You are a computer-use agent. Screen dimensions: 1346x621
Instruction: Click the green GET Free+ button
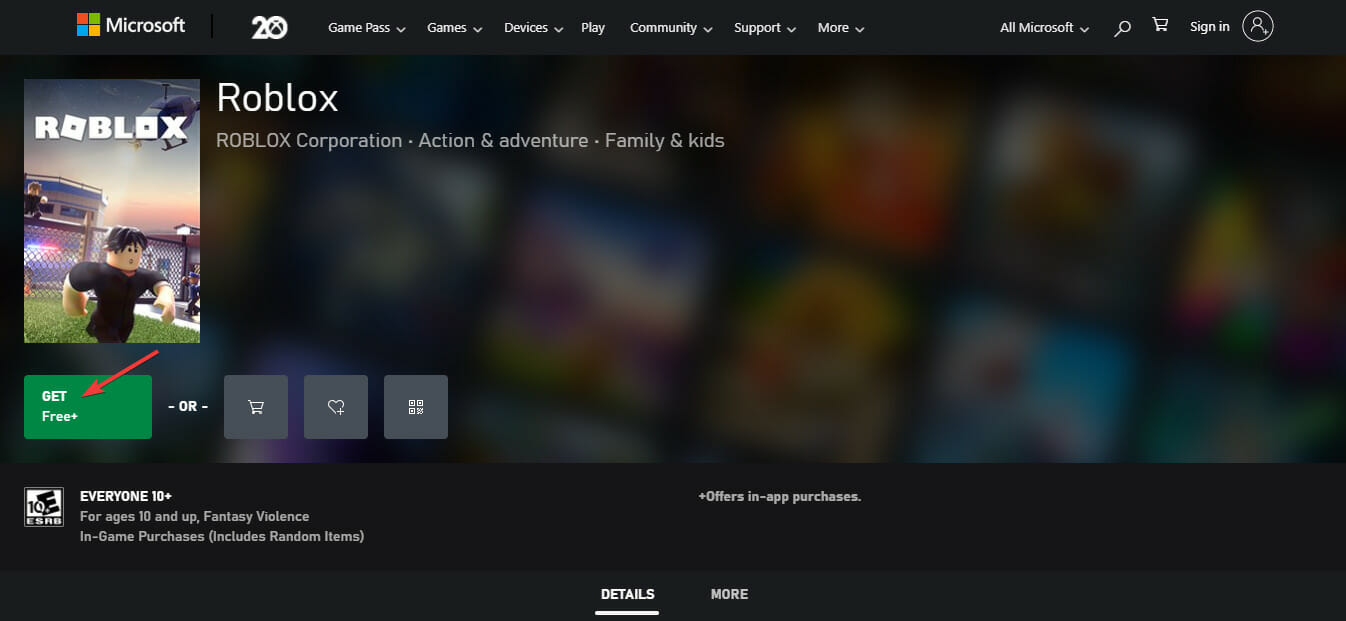(88, 406)
